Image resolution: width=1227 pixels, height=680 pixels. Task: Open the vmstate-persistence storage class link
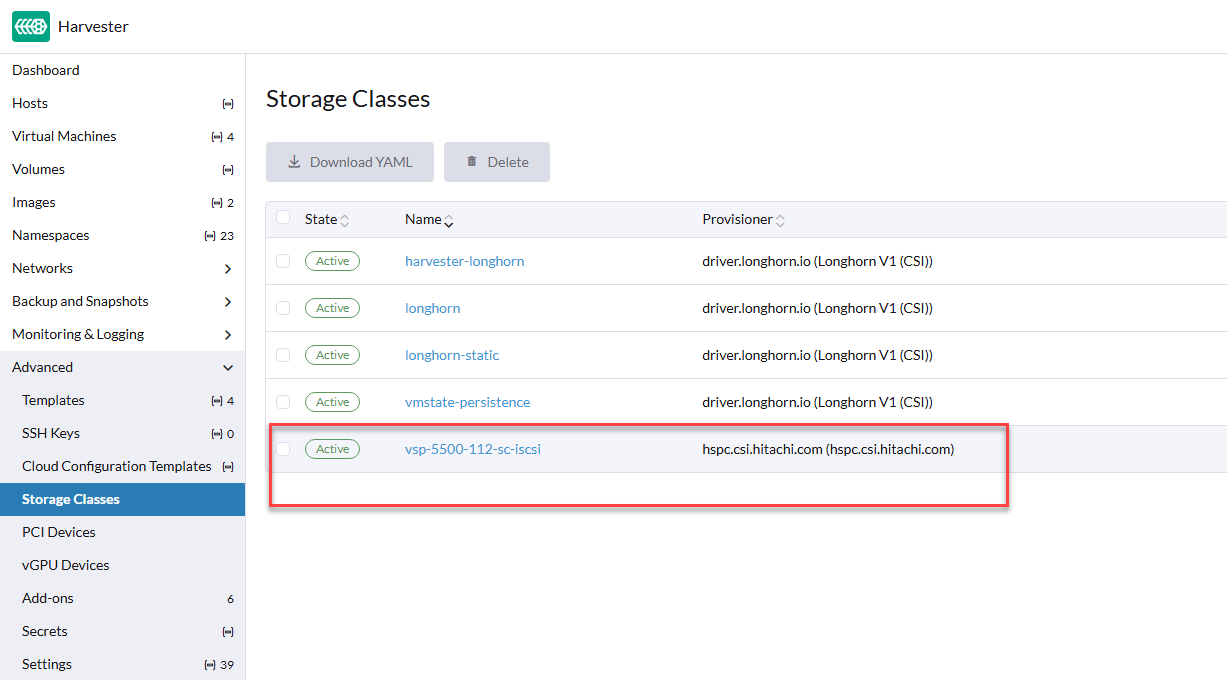pos(467,402)
